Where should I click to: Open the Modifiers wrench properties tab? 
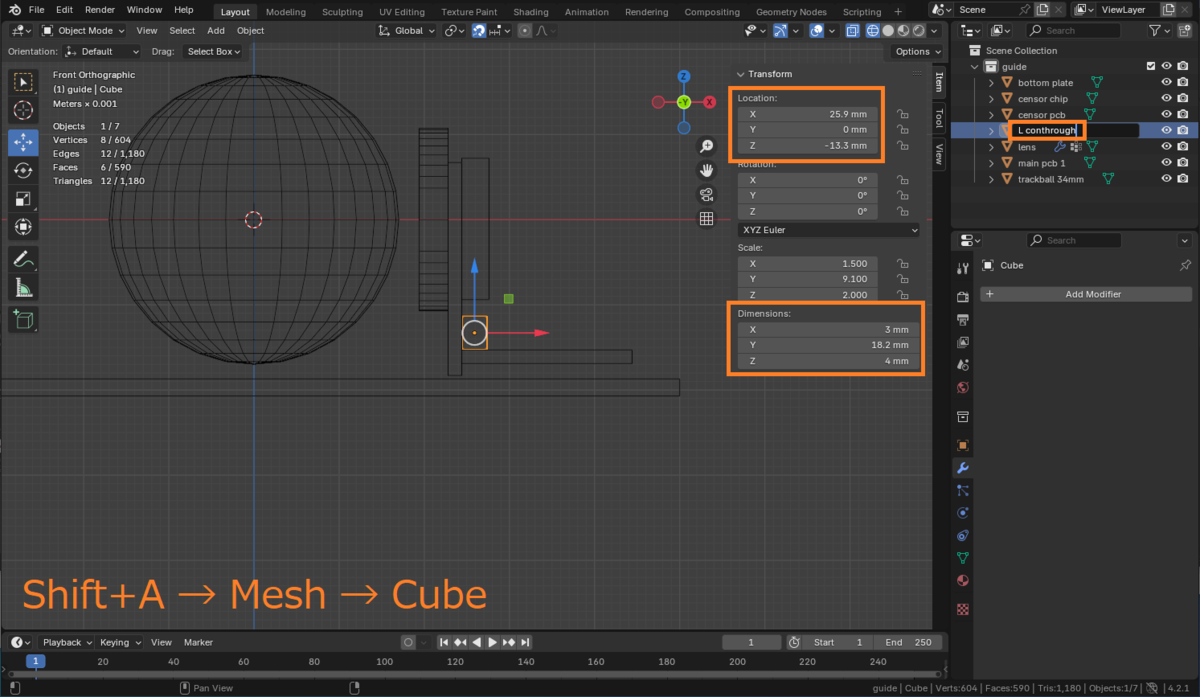[x=963, y=468]
